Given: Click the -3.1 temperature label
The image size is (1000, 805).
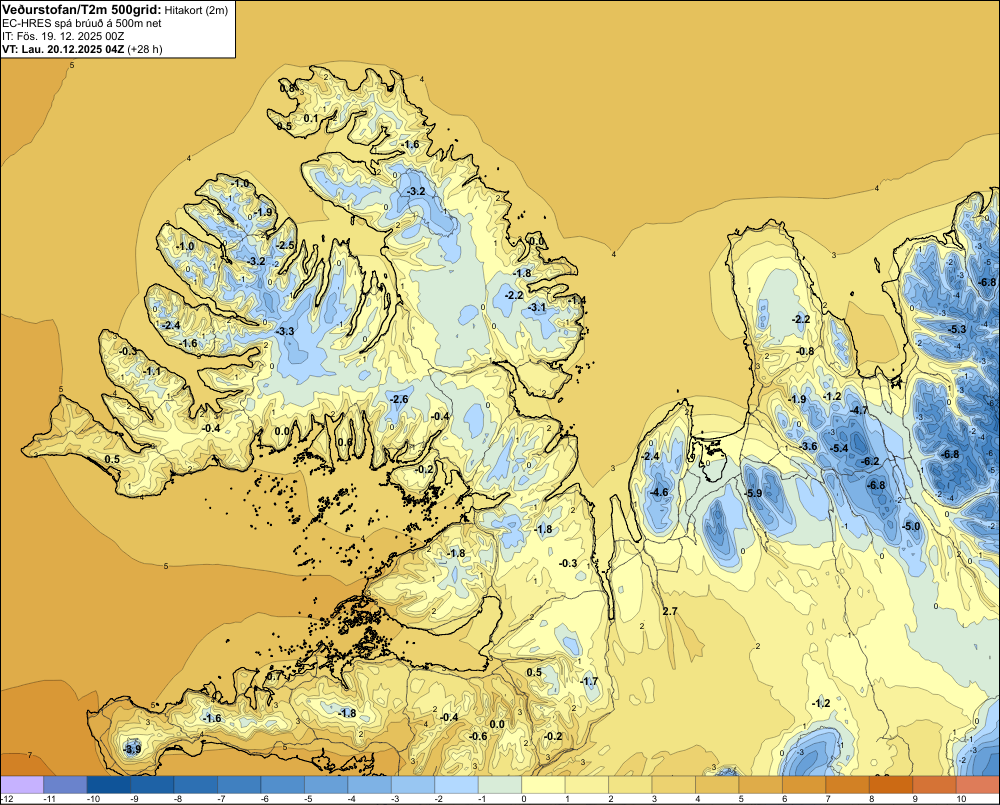Looking at the screenshot, I should 536,307.
